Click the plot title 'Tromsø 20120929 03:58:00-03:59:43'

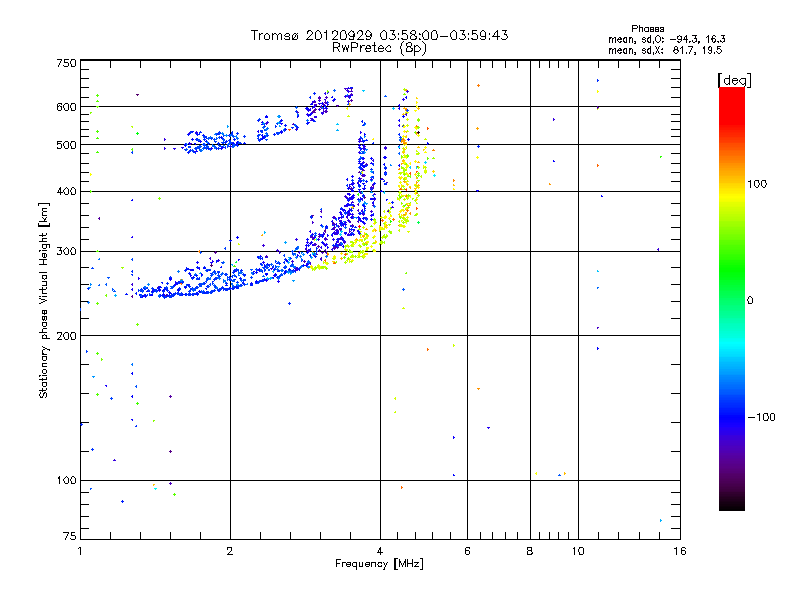point(379,35)
